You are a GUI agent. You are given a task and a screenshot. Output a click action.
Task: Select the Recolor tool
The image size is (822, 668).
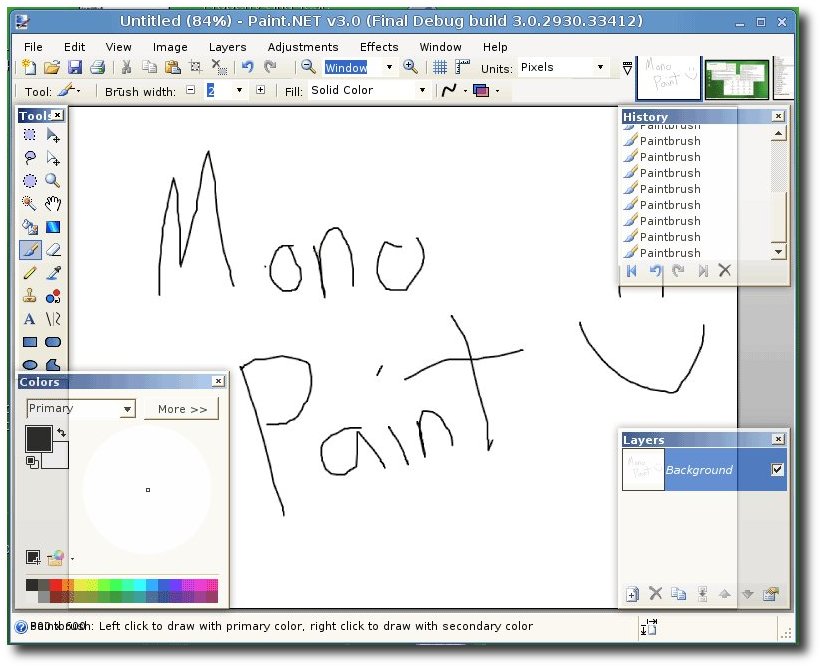pyautogui.click(x=53, y=297)
